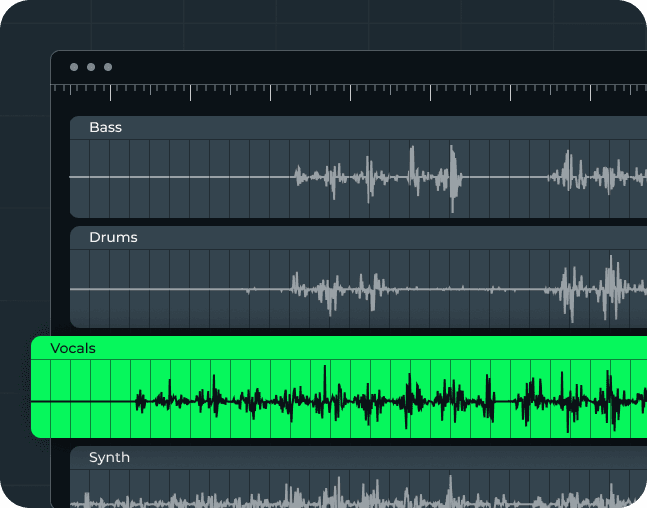Click the timeline ruler above the tracks
This screenshot has width=647, height=508.
(350, 91)
